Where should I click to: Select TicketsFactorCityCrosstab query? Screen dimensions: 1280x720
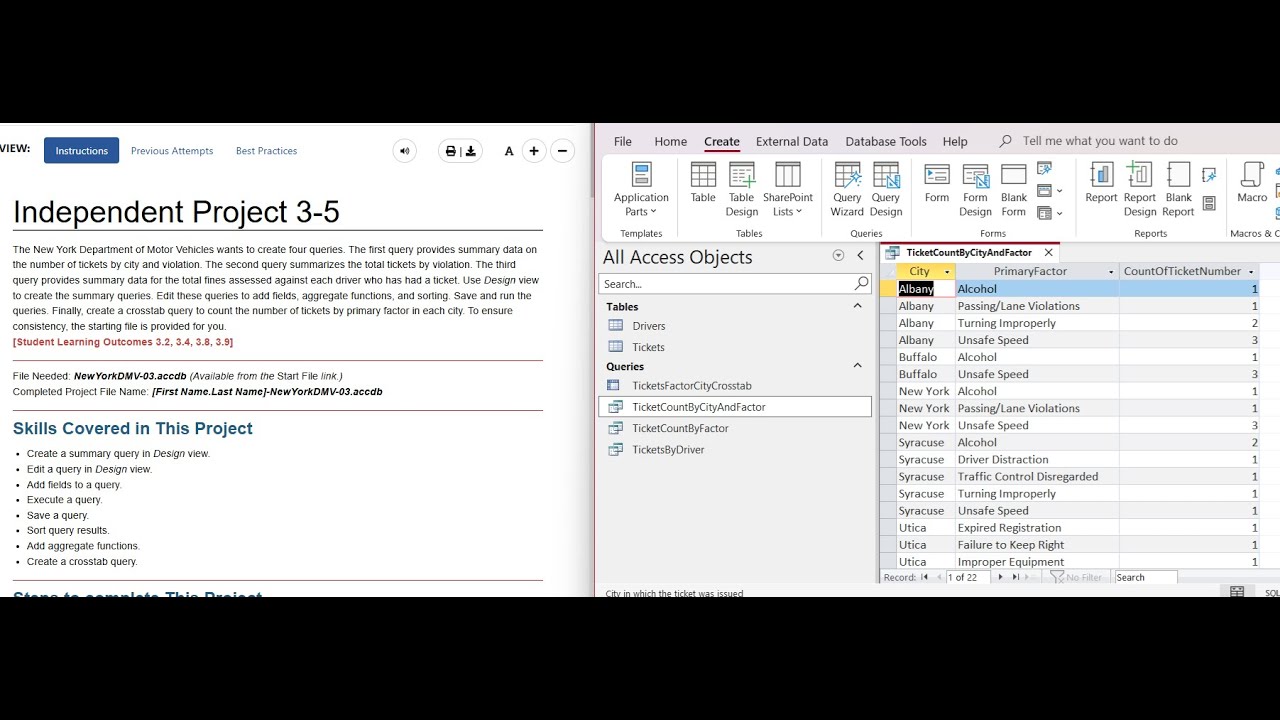[x=735, y=385]
